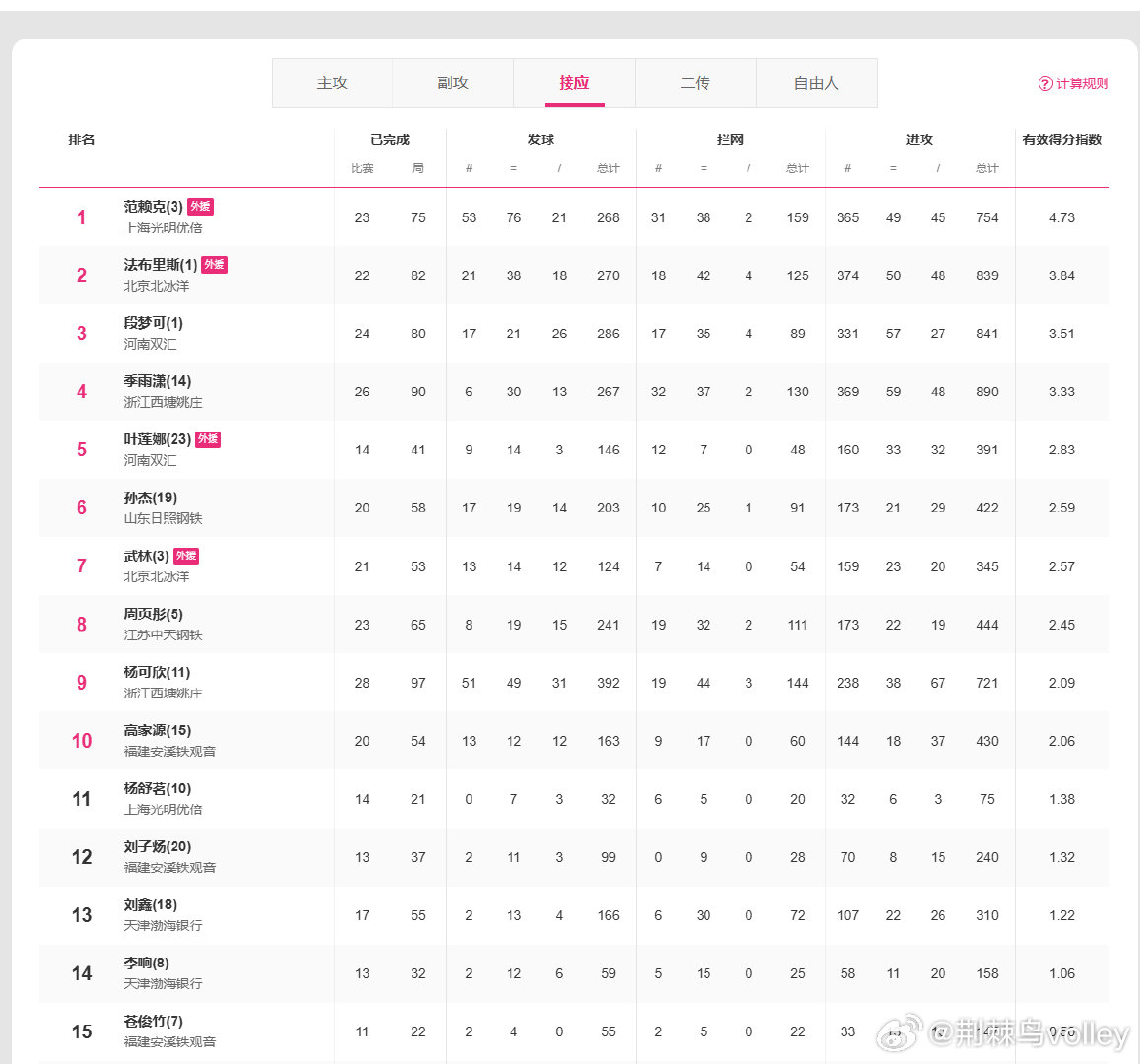This screenshot has height=1064, width=1140.
Task: Click the team name 江苏中天钢铁
Action: point(163,634)
